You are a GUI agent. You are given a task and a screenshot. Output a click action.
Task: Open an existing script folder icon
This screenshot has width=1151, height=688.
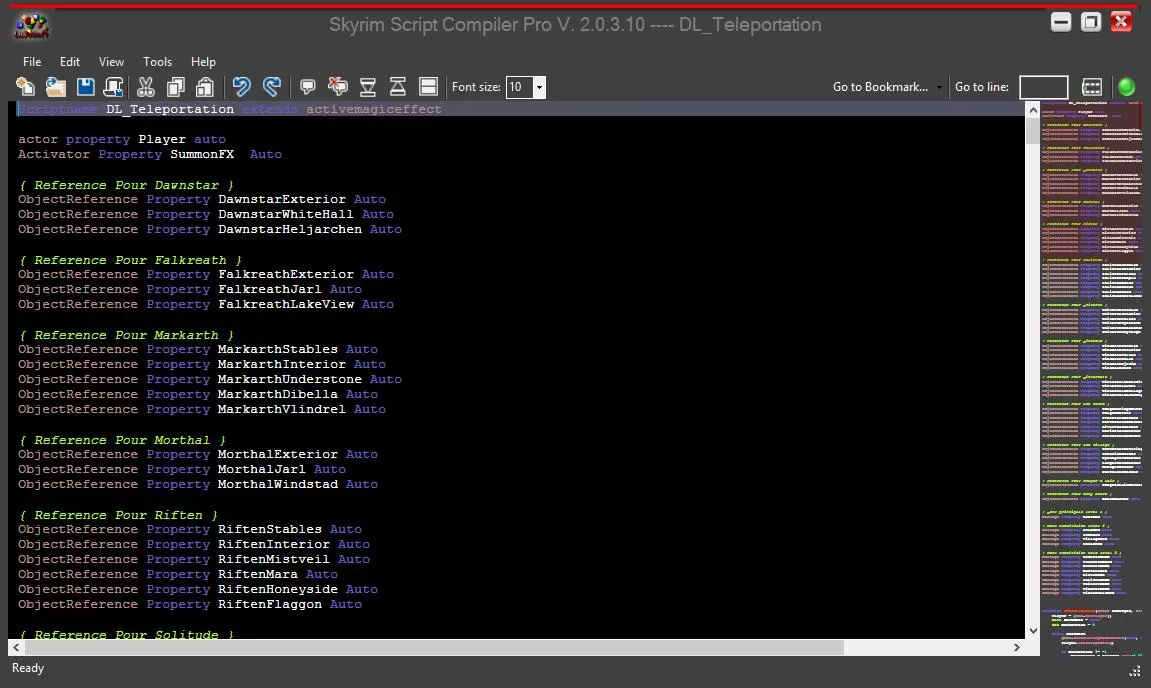(x=56, y=87)
